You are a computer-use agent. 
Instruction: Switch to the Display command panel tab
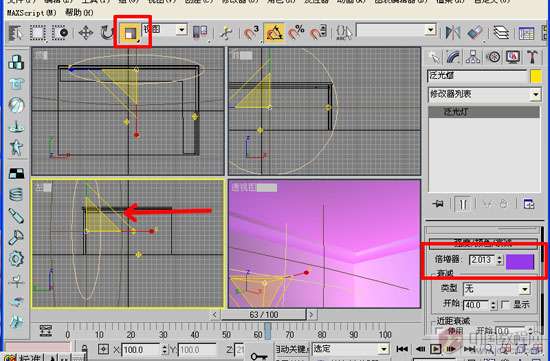point(513,57)
